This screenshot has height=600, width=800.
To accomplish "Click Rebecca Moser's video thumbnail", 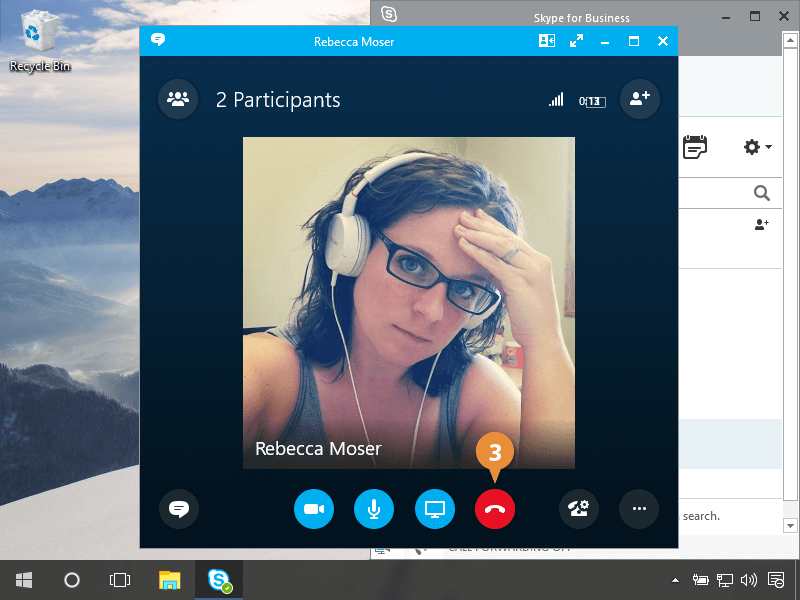I will coord(408,302).
